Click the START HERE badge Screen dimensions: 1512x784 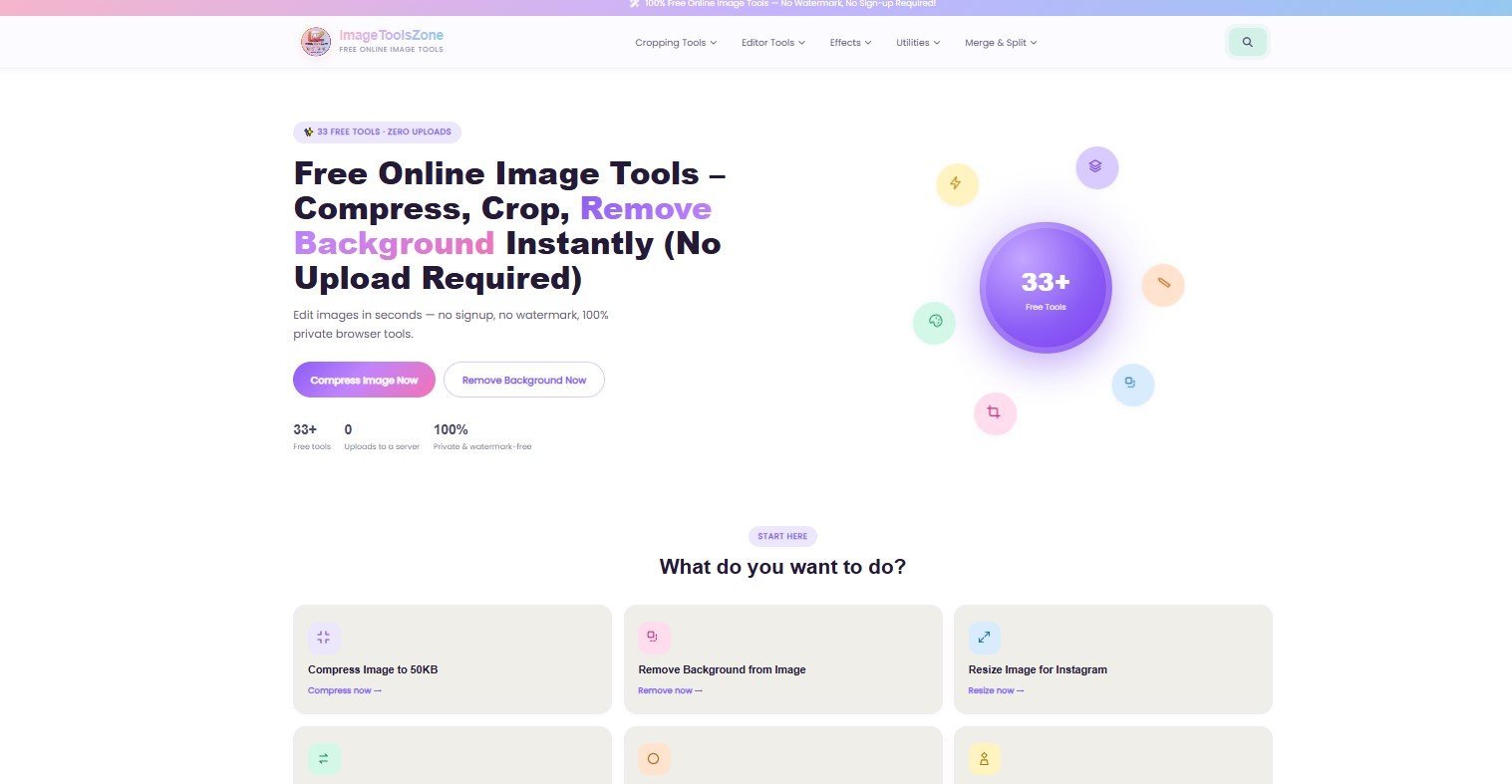(x=782, y=536)
